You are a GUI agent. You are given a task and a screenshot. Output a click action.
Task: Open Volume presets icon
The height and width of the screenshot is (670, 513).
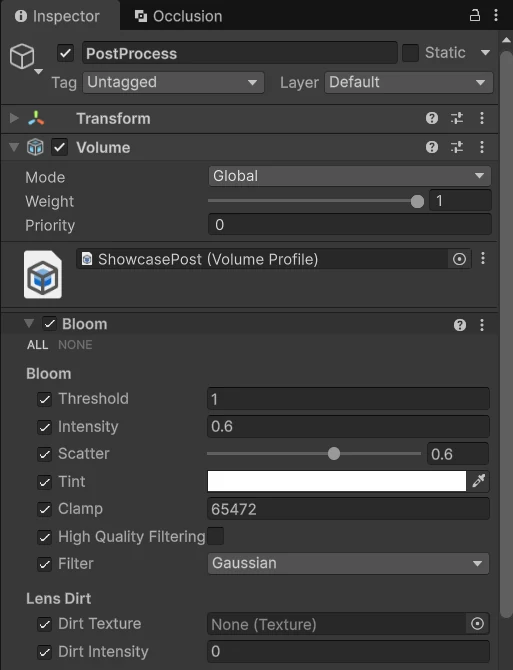point(457,147)
